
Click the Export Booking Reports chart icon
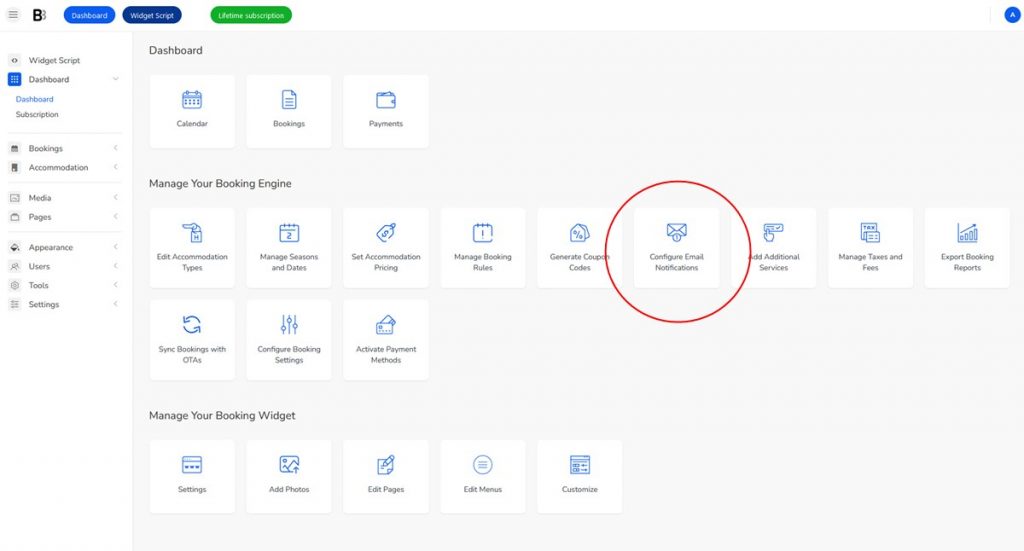pyautogui.click(x=967, y=233)
